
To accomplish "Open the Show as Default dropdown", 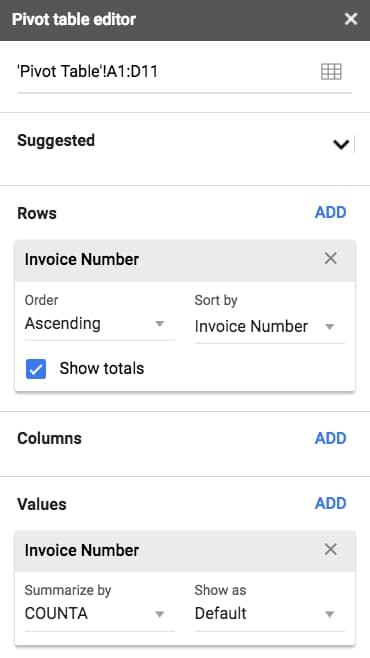I will (269, 614).
